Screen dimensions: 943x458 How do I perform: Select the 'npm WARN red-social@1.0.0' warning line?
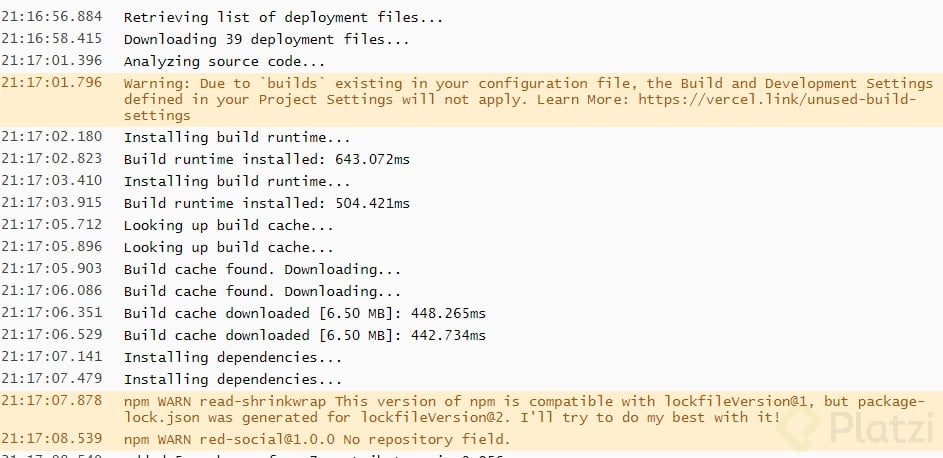(x=317, y=439)
